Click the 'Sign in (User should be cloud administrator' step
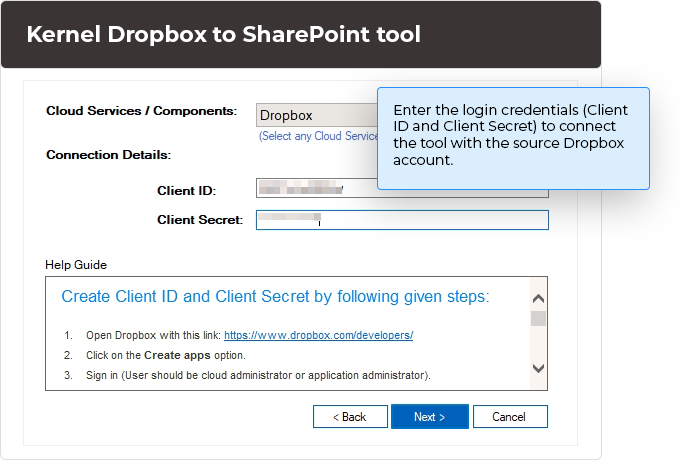 click(258, 376)
